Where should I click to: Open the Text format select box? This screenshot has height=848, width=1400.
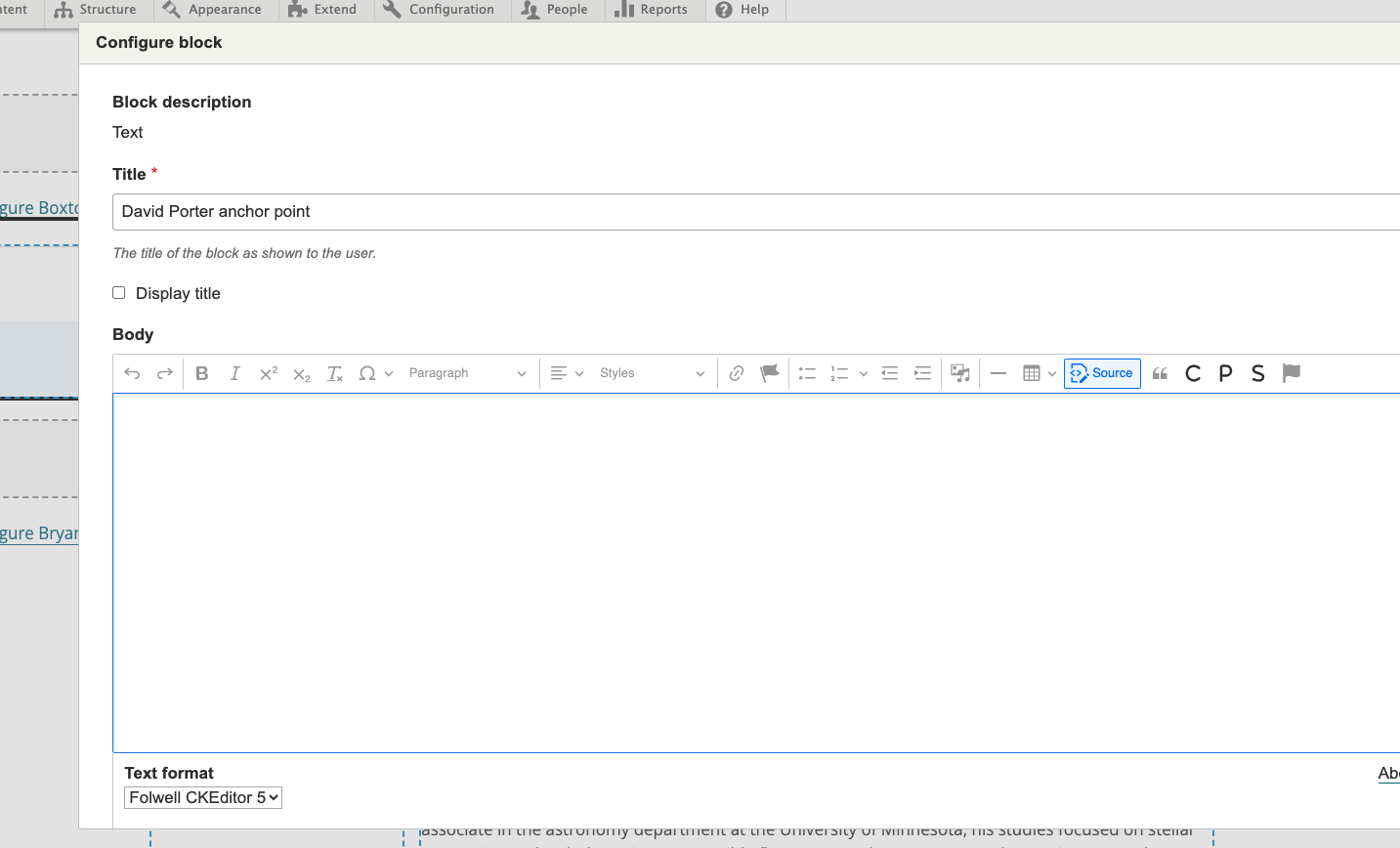[x=203, y=797]
